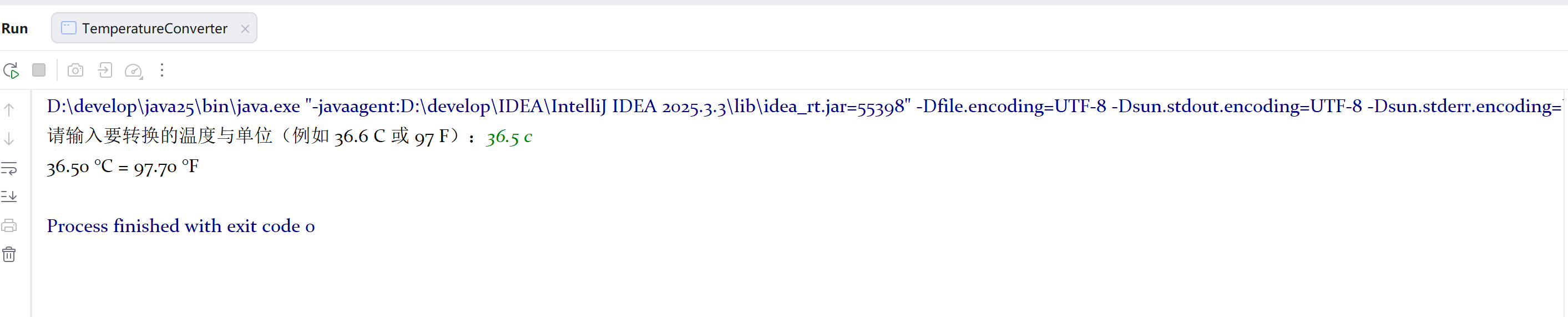Toggle scroll to end of console

pos(9,197)
